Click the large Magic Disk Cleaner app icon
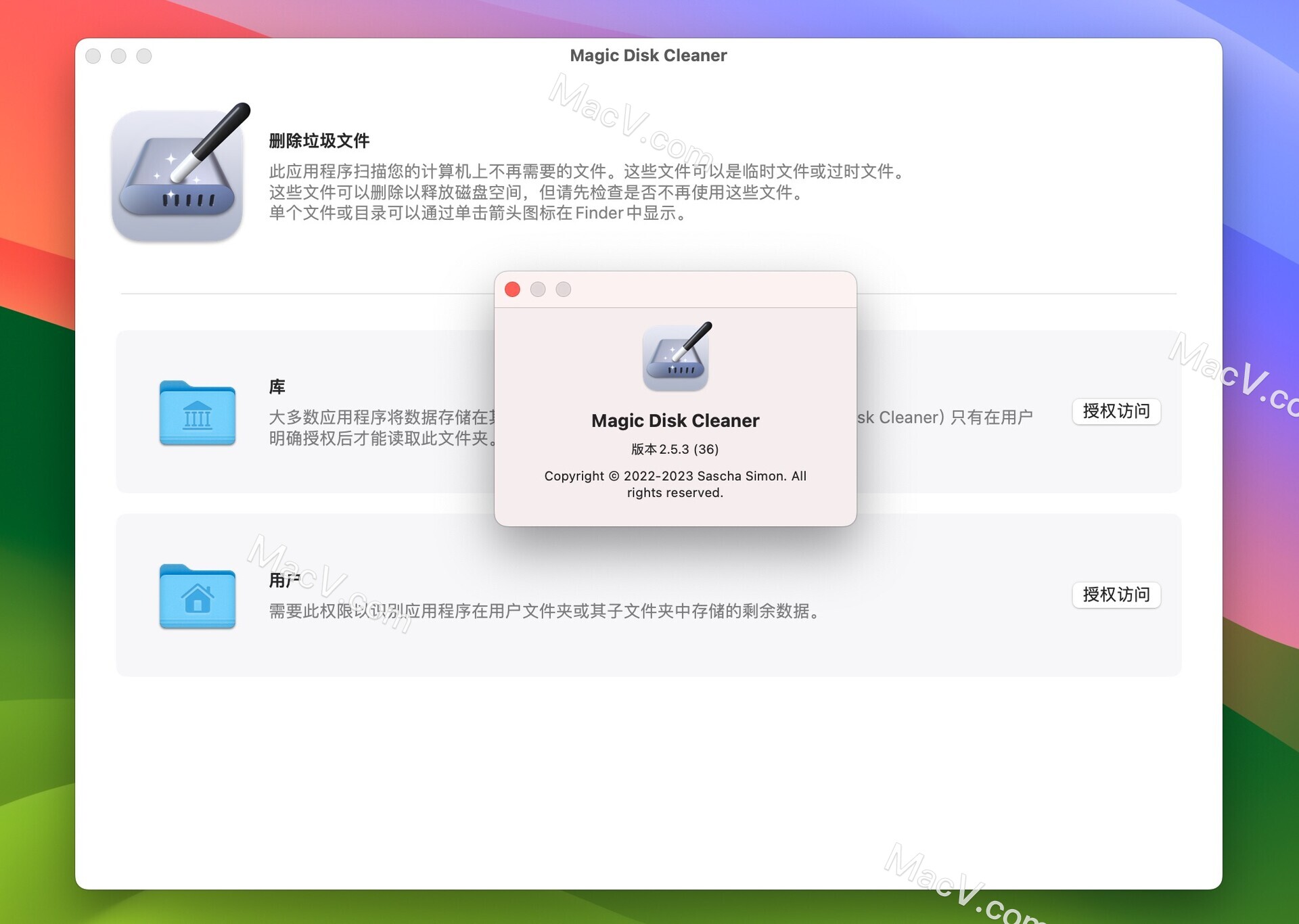Screen dimensions: 1299x924 180,173
